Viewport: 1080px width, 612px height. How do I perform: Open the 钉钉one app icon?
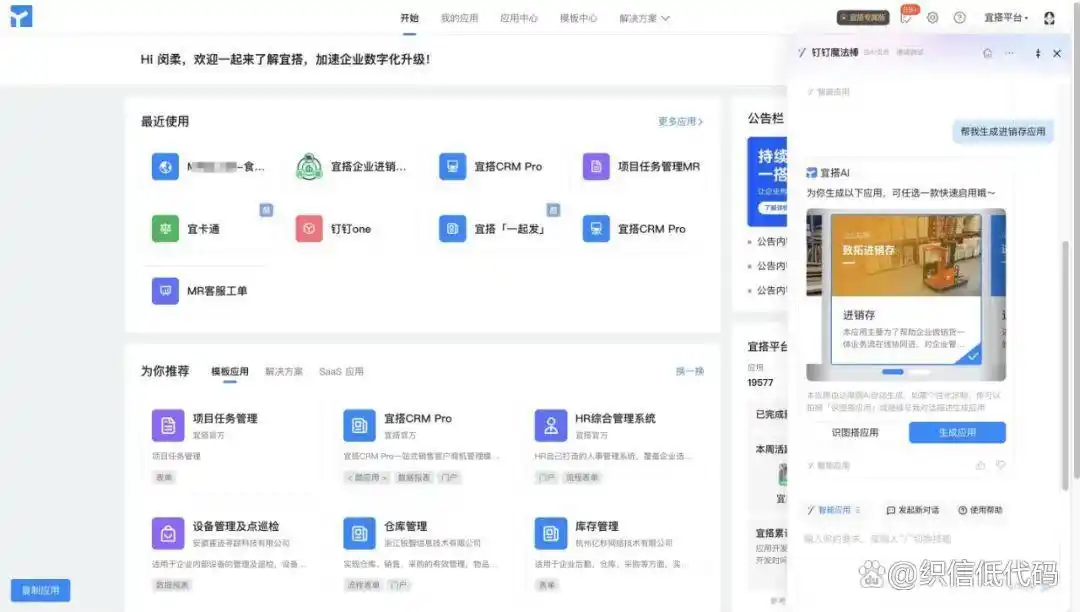point(306,228)
